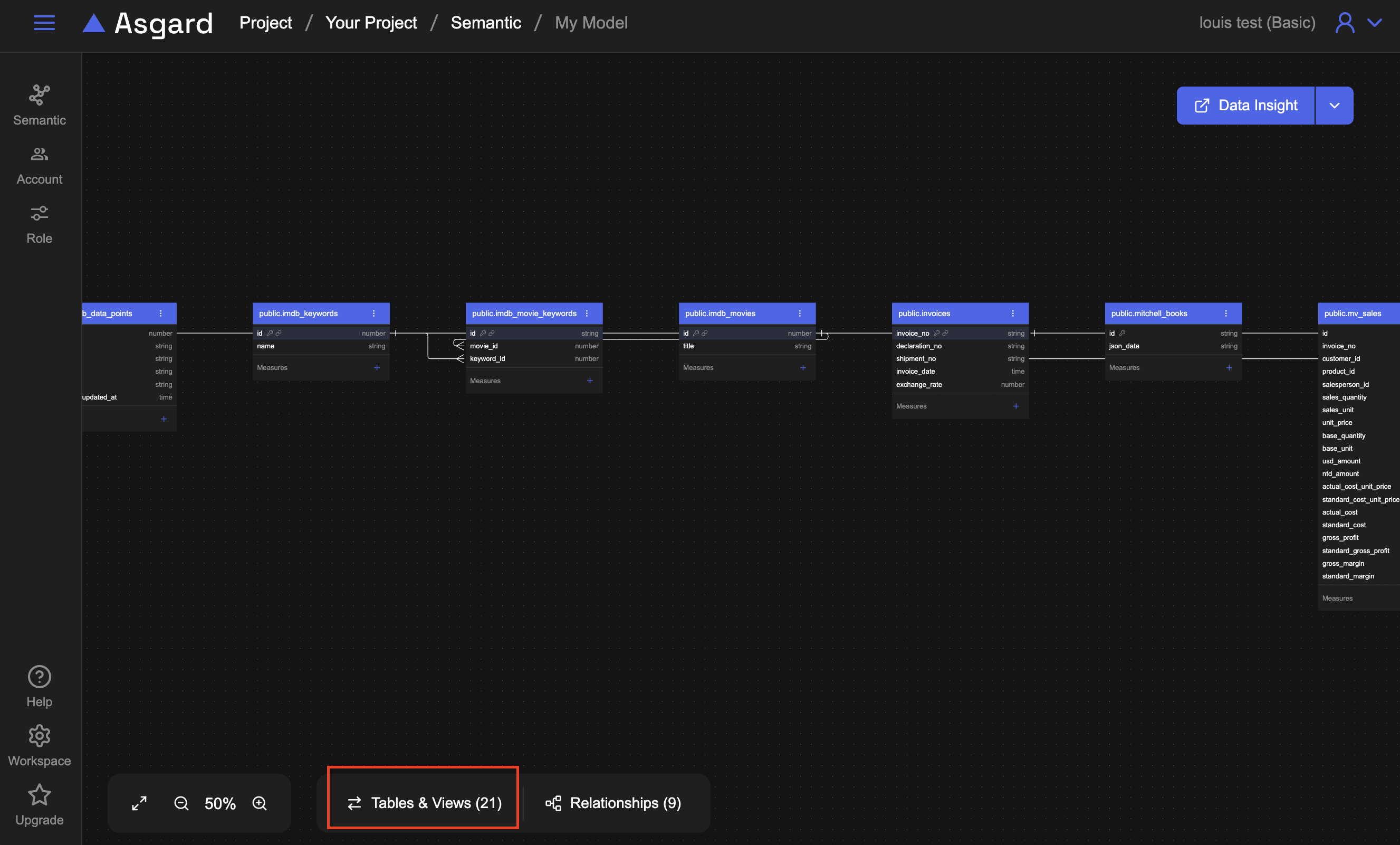Screen dimensions: 1400x845
Task: Expand the Data Insight dropdown arrow
Action: pyautogui.click(x=1334, y=105)
